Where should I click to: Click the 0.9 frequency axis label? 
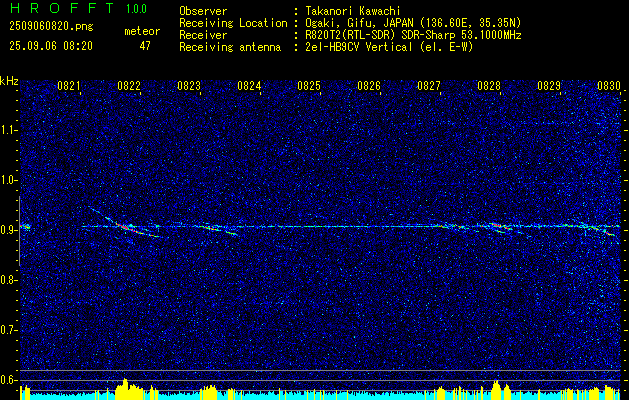[x=8, y=230]
